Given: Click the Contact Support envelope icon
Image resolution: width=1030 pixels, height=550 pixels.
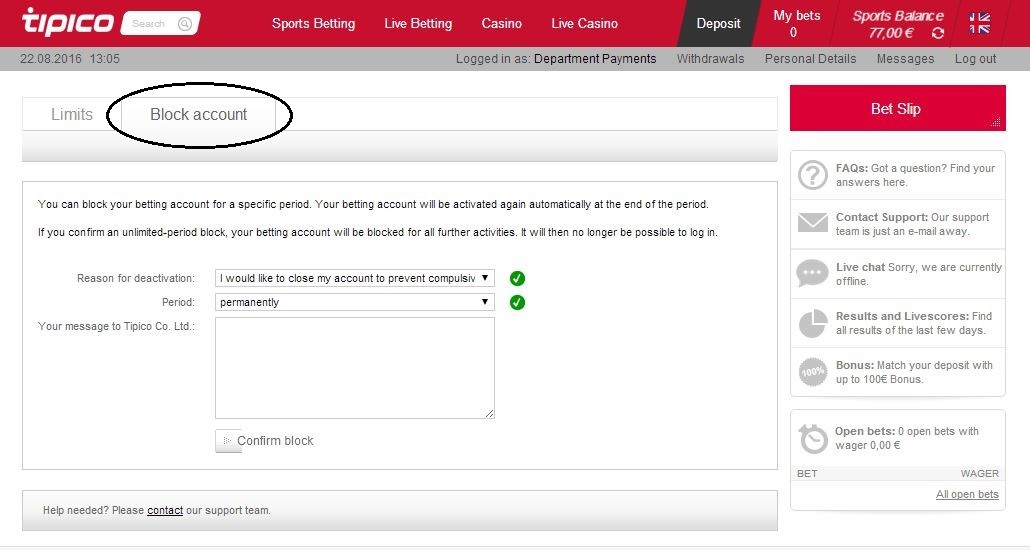Looking at the screenshot, I should 813,223.
